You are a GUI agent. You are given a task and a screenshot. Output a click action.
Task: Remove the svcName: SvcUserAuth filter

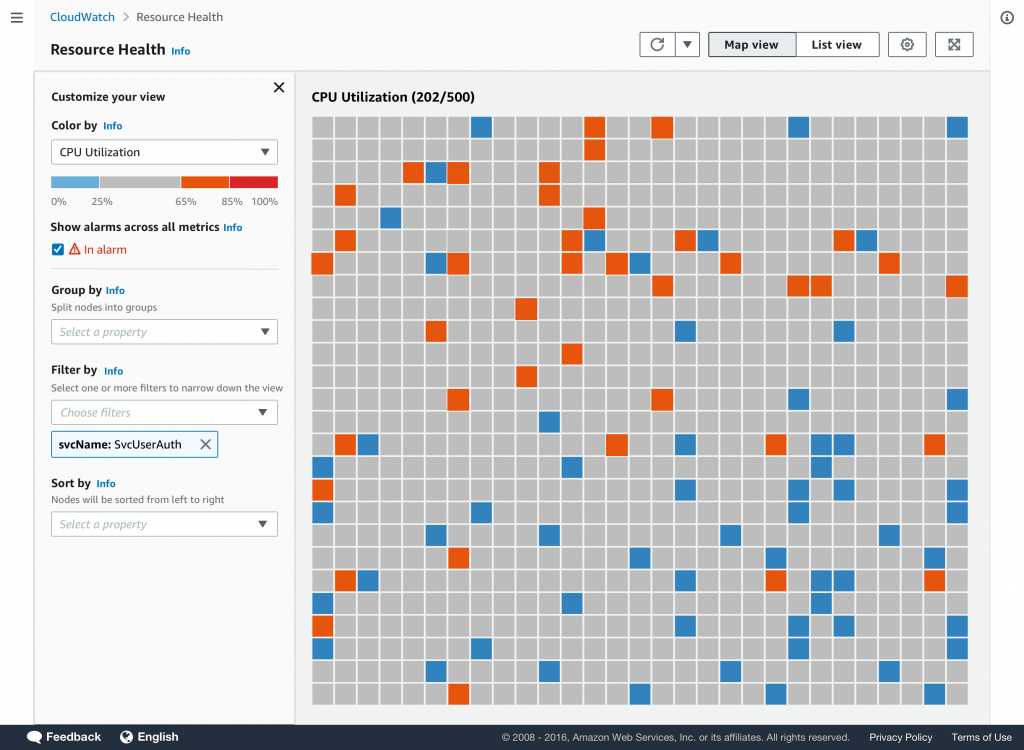(x=205, y=444)
